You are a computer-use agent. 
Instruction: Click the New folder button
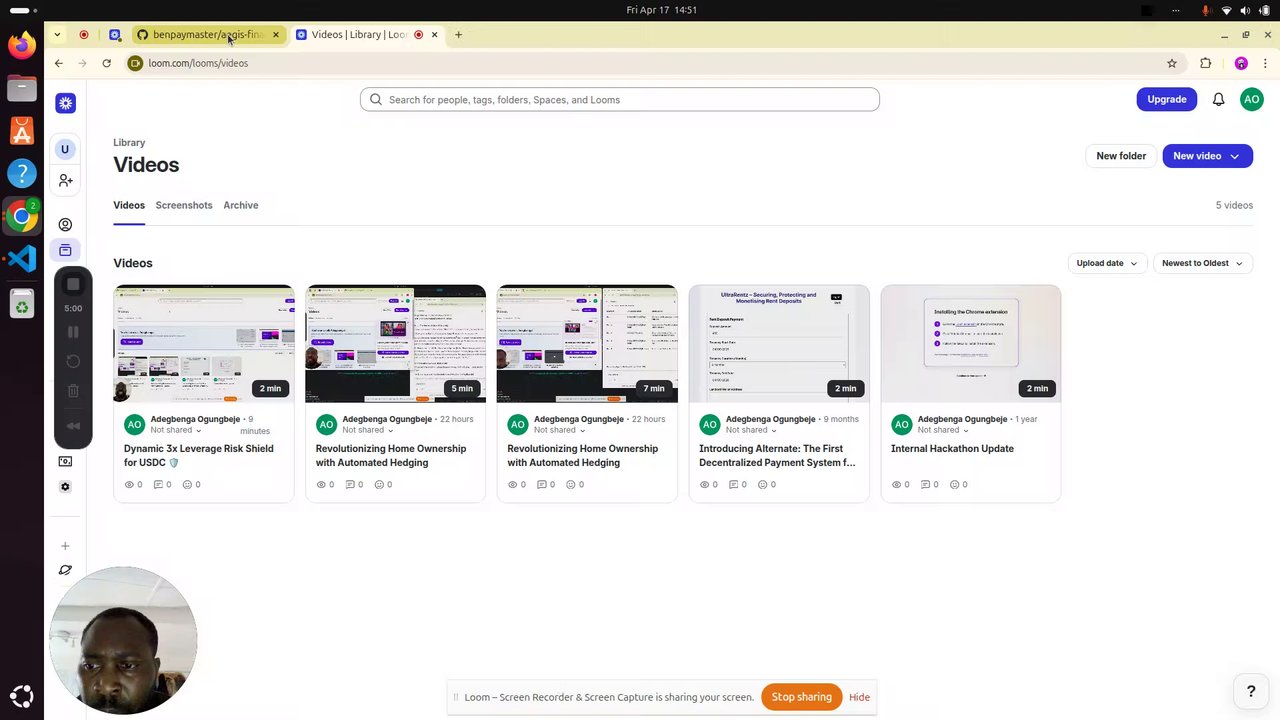coord(1121,156)
